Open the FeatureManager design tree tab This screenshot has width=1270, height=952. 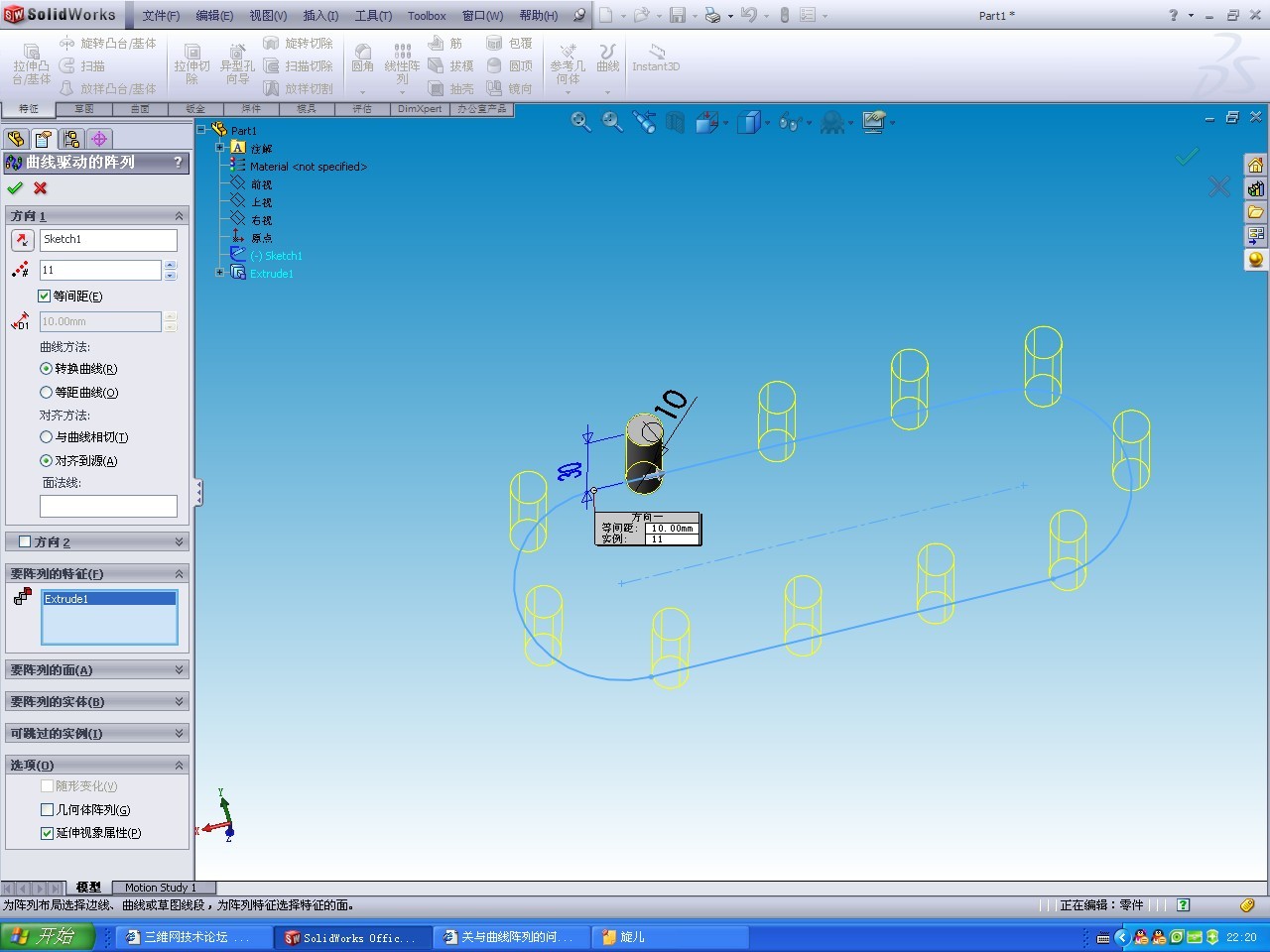(x=16, y=139)
